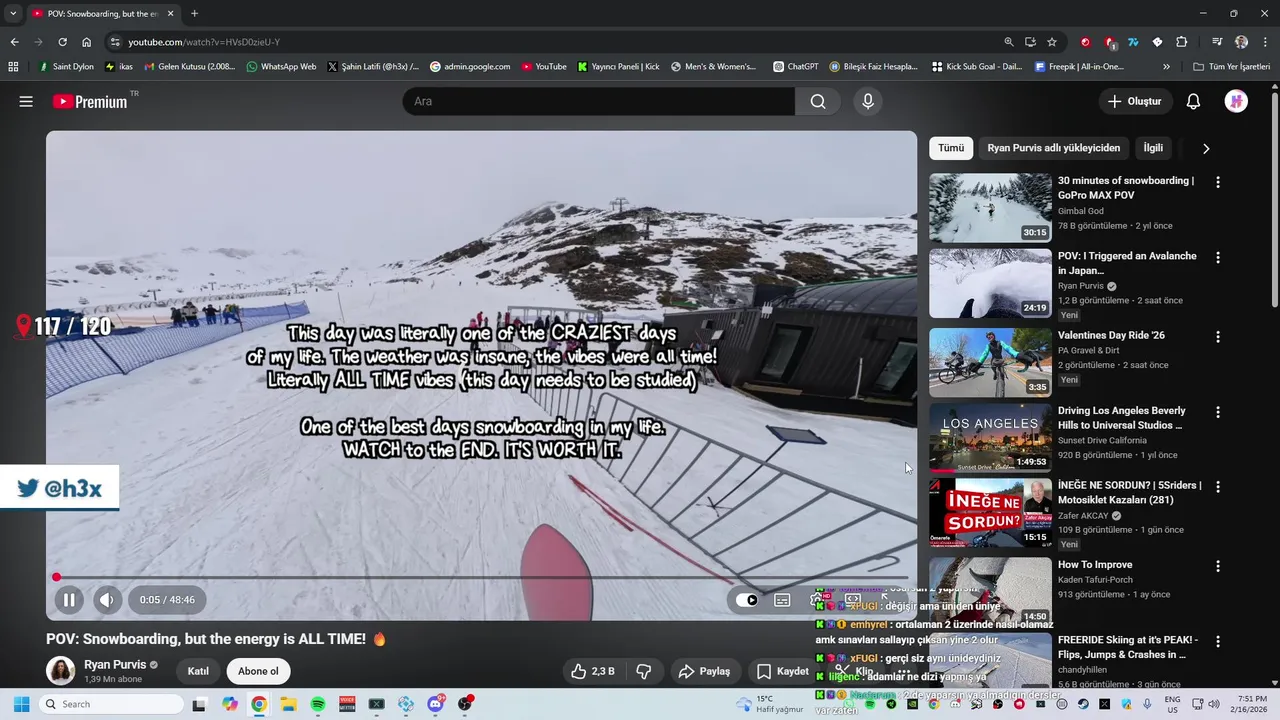Open the notifications bell

point(1193,101)
